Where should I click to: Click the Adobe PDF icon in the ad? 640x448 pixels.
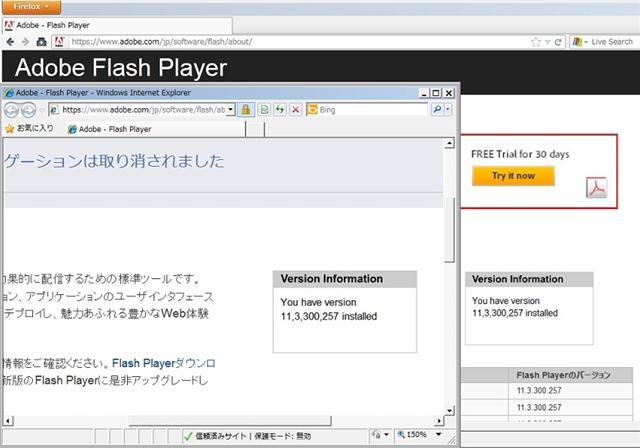coord(596,188)
